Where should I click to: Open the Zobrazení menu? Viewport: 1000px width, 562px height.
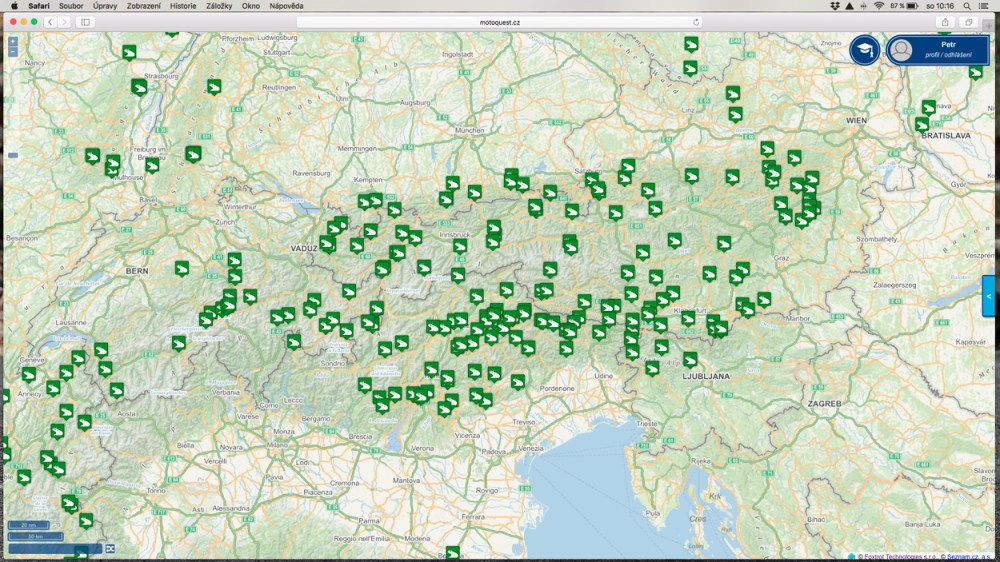(144, 6)
